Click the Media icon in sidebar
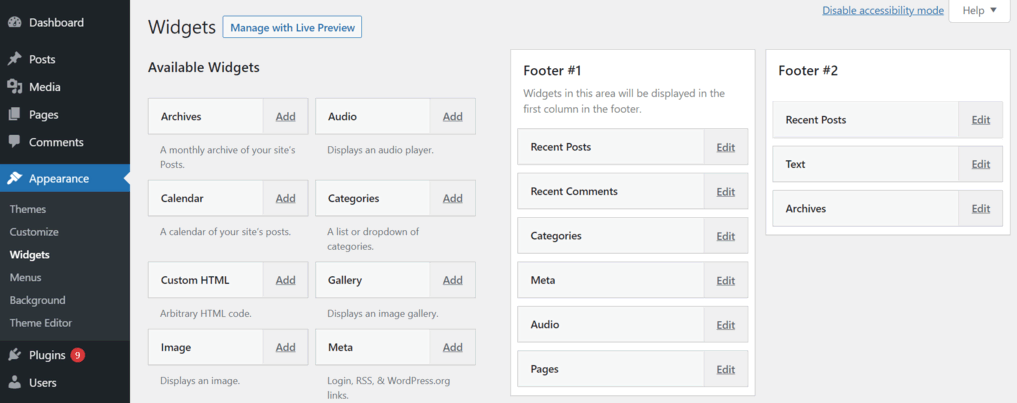Image resolution: width=1017 pixels, height=403 pixels. pyautogui.click(x=15, y=87)
